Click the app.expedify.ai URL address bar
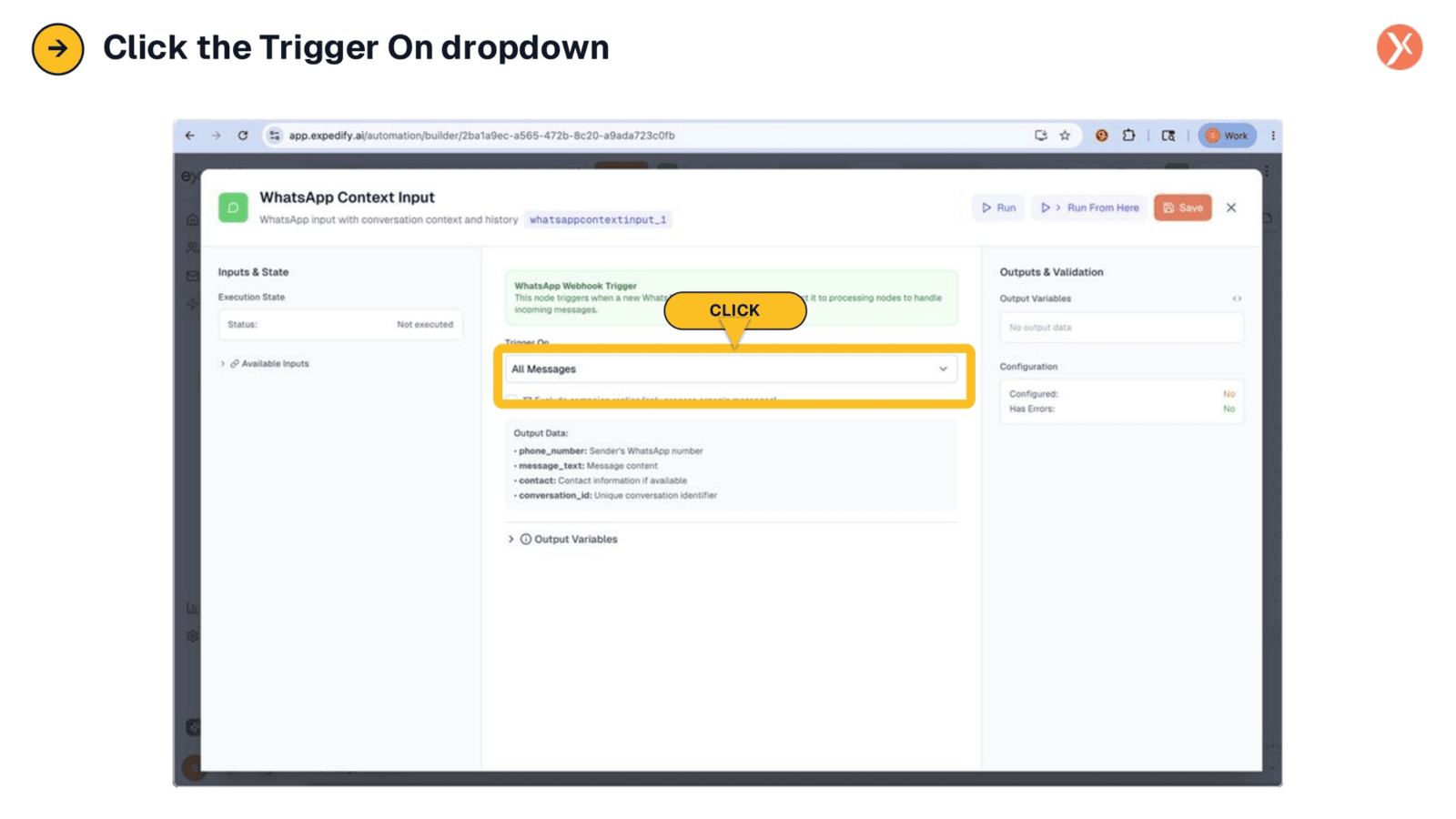Image resolution: width=1456 pixels, height=819 pixels. pos(481,136)
